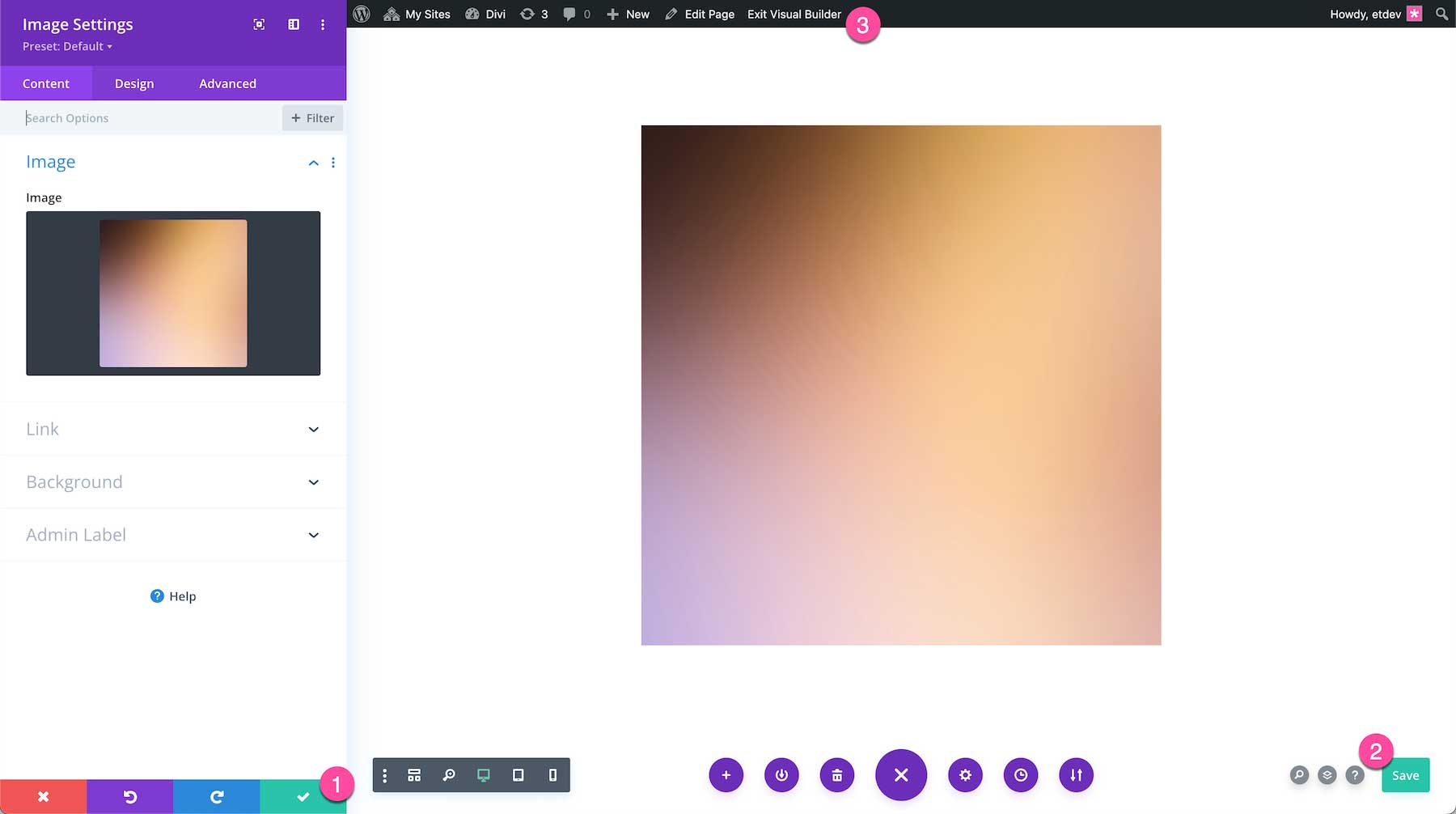Image resolution: width=1456 pixels, height=814 pixels.
Task: Click the green checkmark to save image settings
Action: [x=303, y=797]
